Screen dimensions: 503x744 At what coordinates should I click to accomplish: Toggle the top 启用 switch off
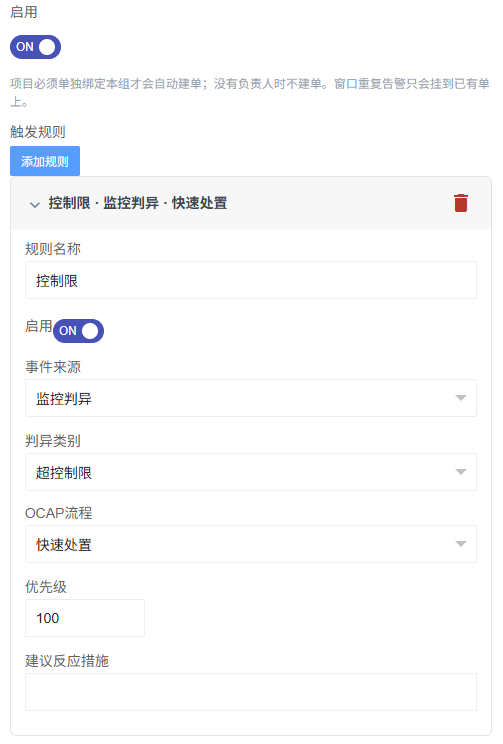click(36, 47)
